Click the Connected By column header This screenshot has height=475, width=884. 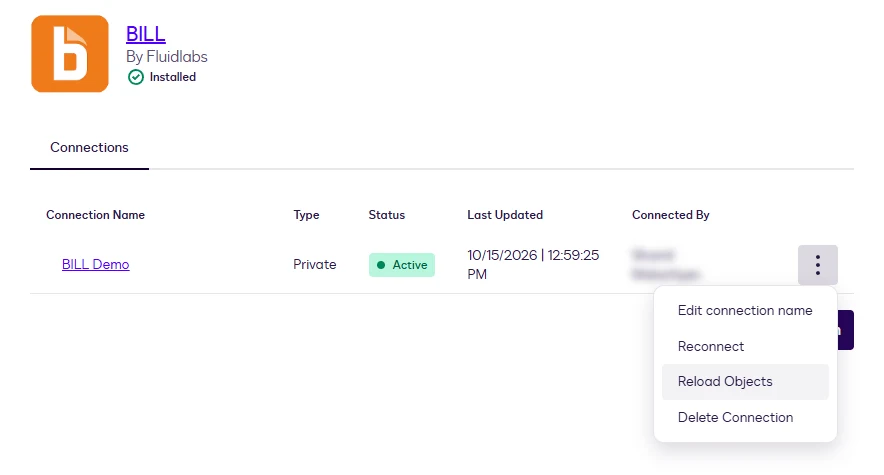click(x=670, y=215)
